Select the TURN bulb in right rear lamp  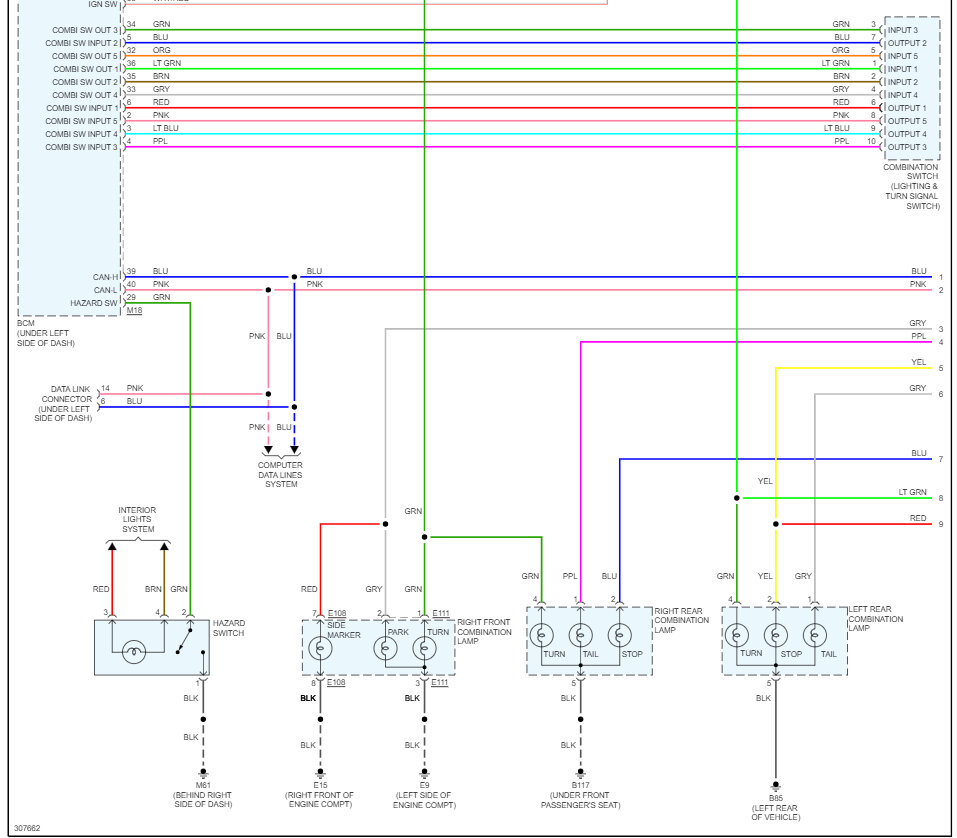pos(541,635)
